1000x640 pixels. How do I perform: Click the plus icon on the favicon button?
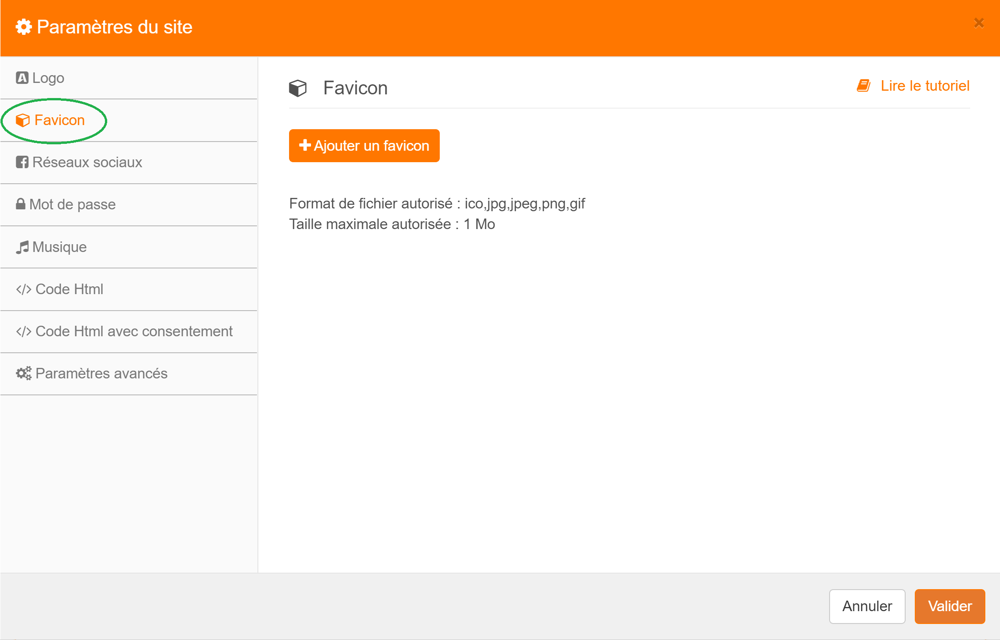[x=305, y=146]
